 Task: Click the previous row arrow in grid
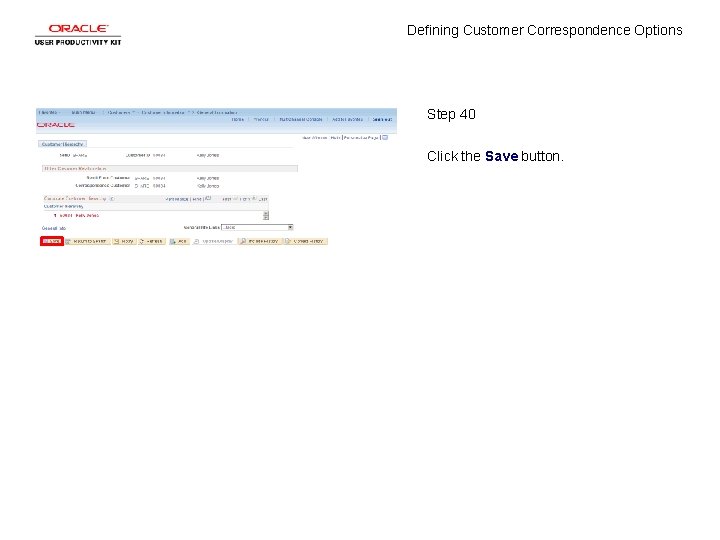(235, 199)
